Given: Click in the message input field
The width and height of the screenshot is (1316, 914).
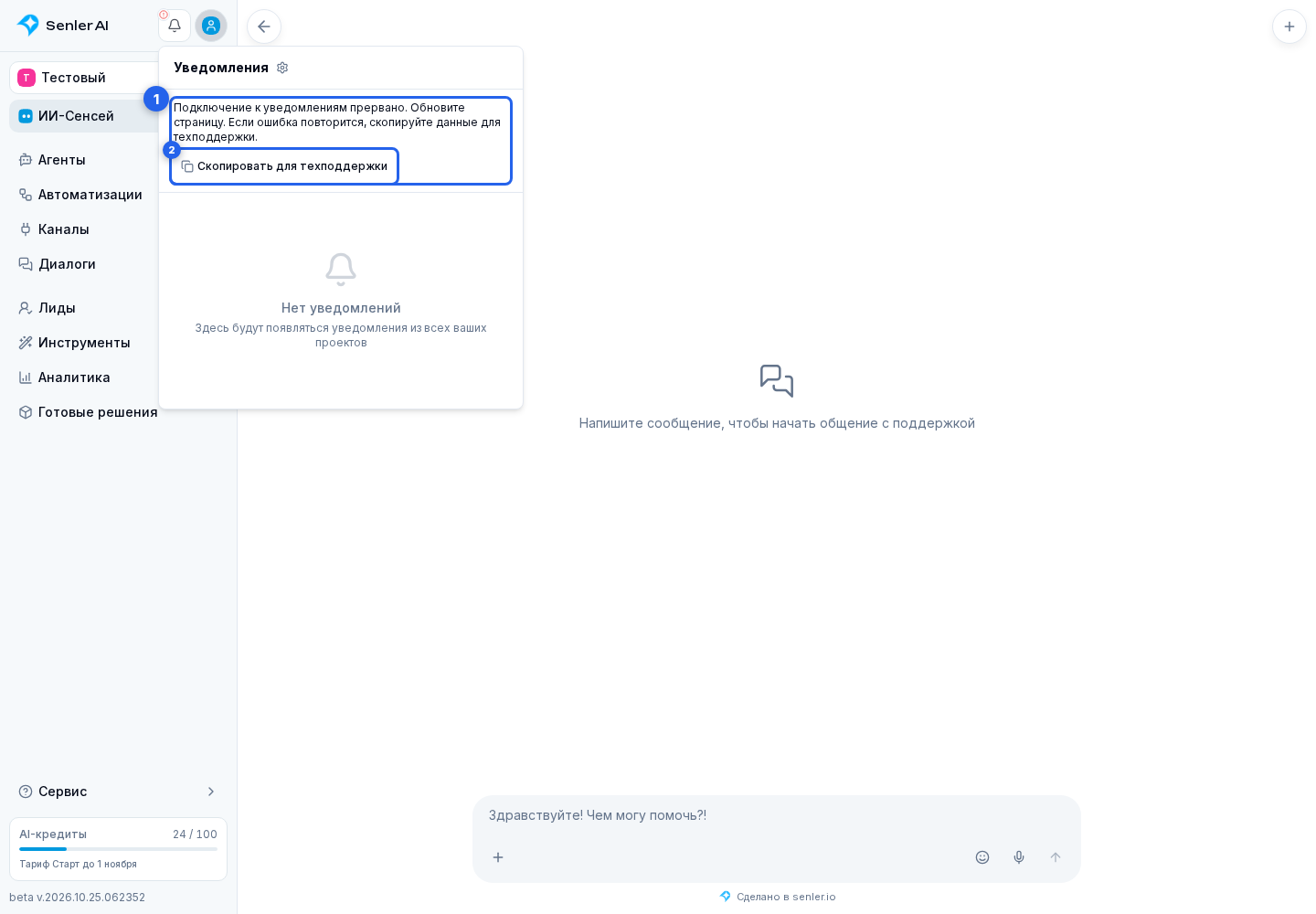Looking at the screenshot, I should tap(776, 815).
